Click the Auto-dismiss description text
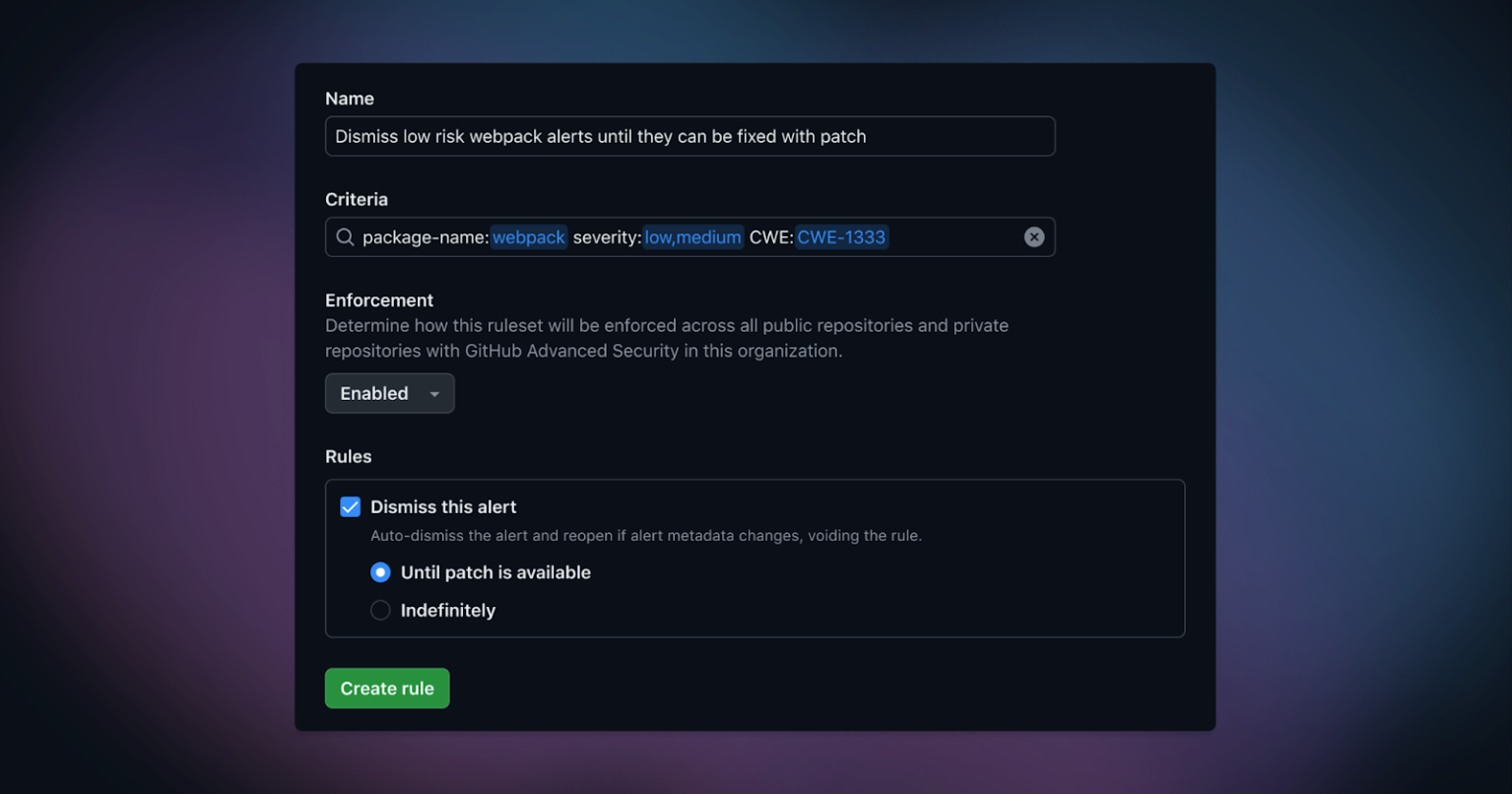 [646, 535]
